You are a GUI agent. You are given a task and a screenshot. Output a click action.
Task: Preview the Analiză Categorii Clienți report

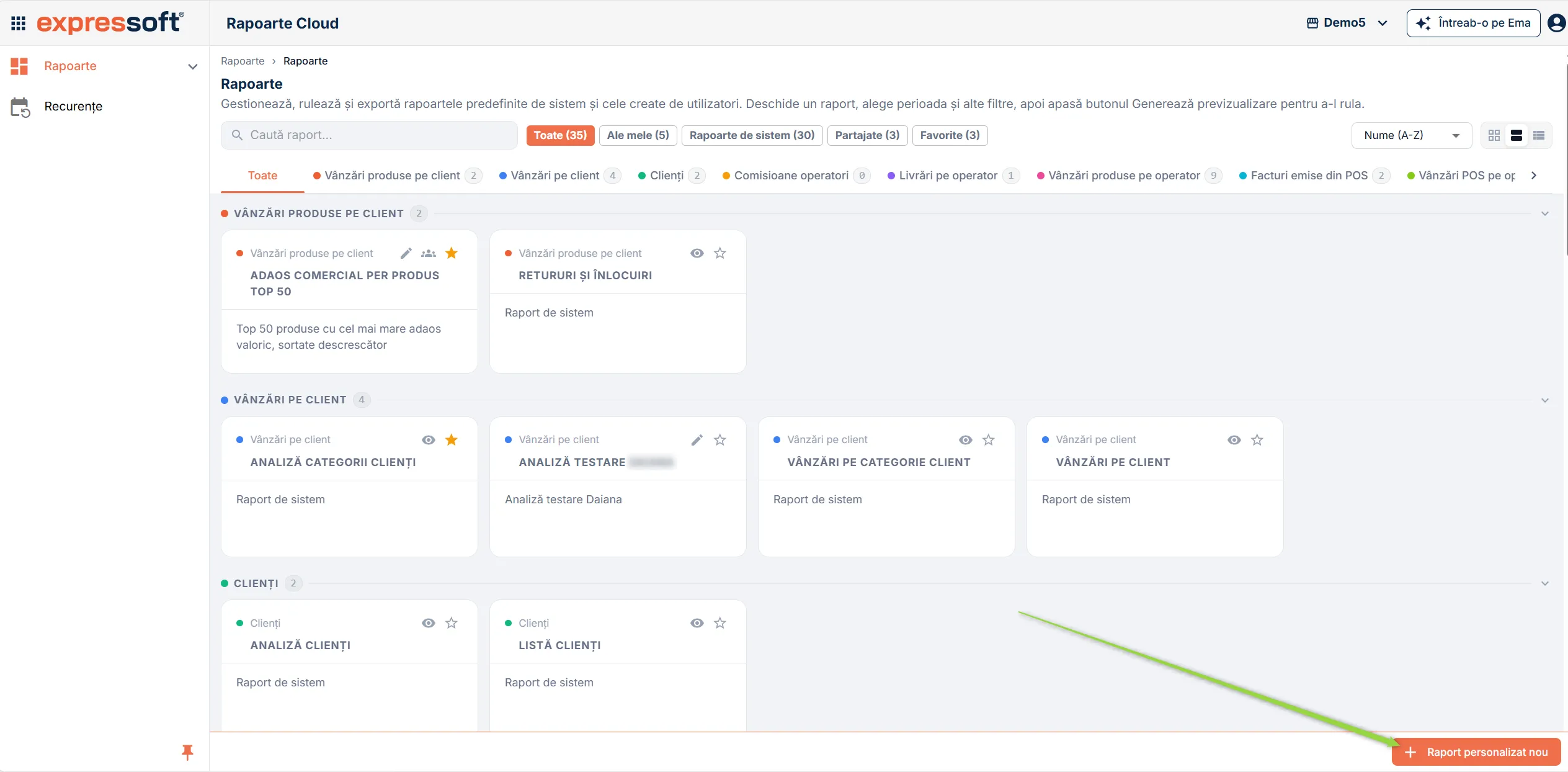429,440
